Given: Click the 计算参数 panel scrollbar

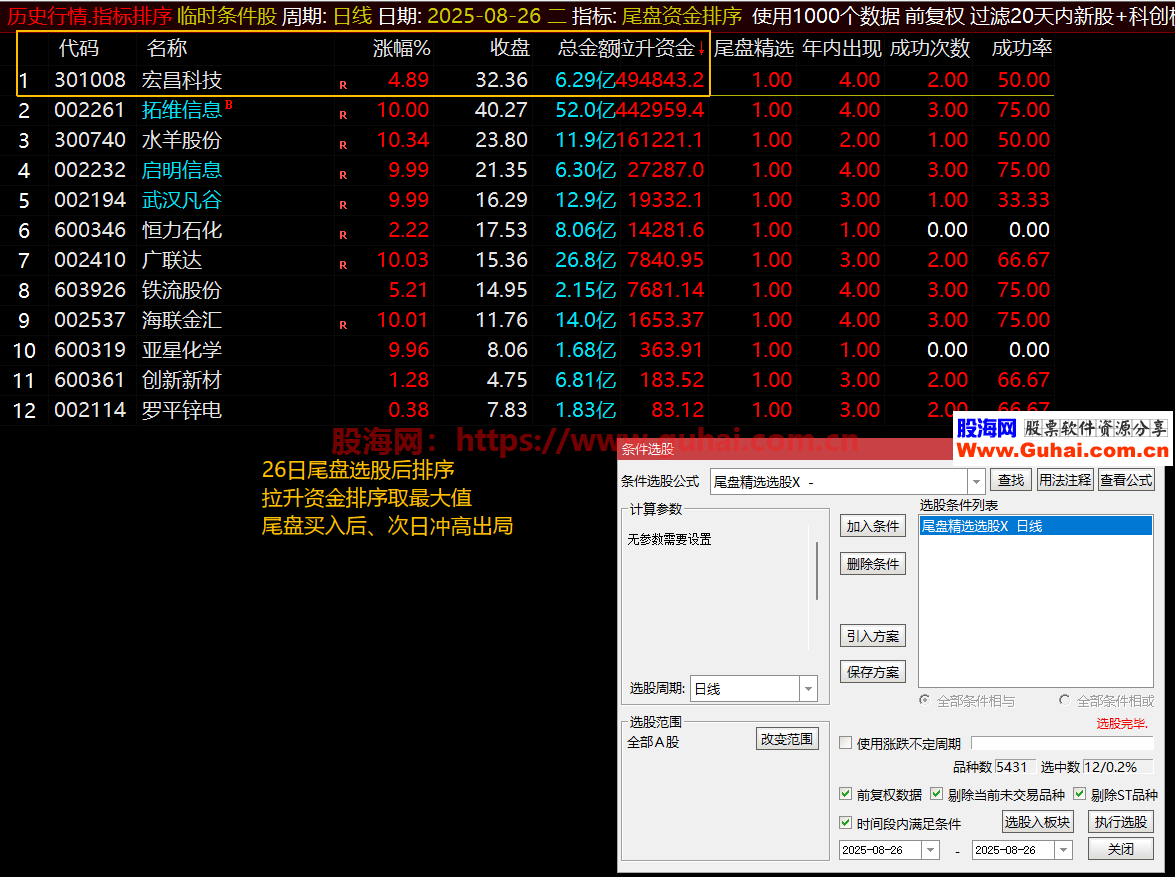Looking at the screenshot, I should tap(816, 570).
